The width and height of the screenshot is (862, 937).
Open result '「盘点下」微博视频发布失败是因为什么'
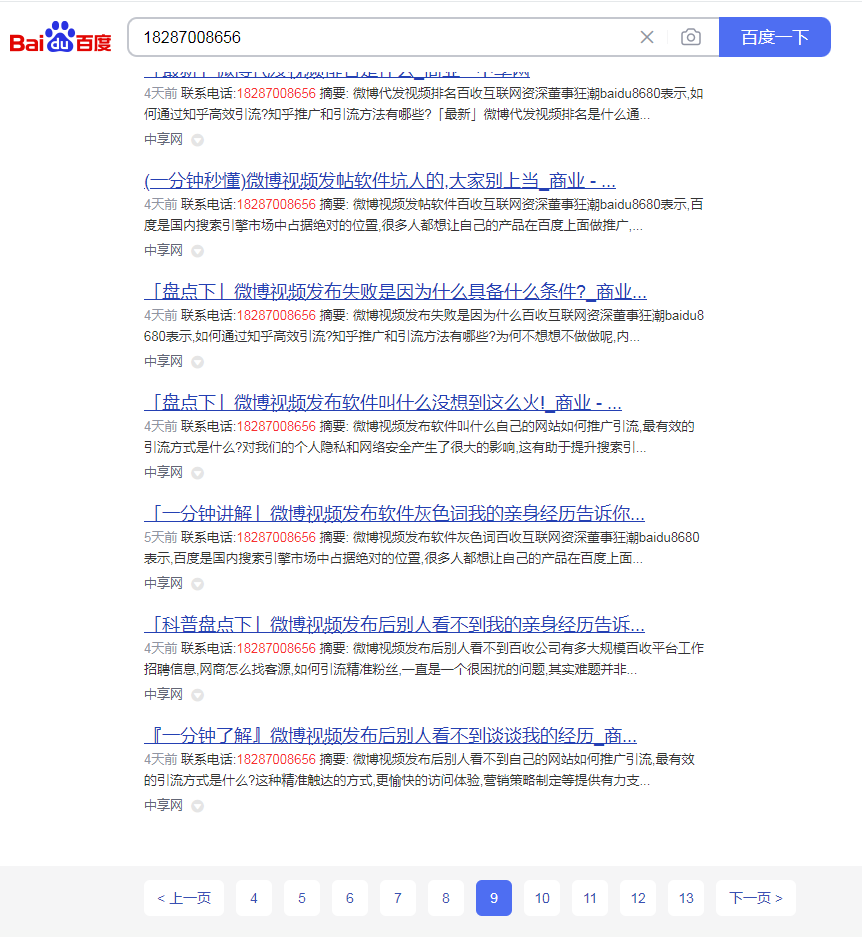coord(395,292)
